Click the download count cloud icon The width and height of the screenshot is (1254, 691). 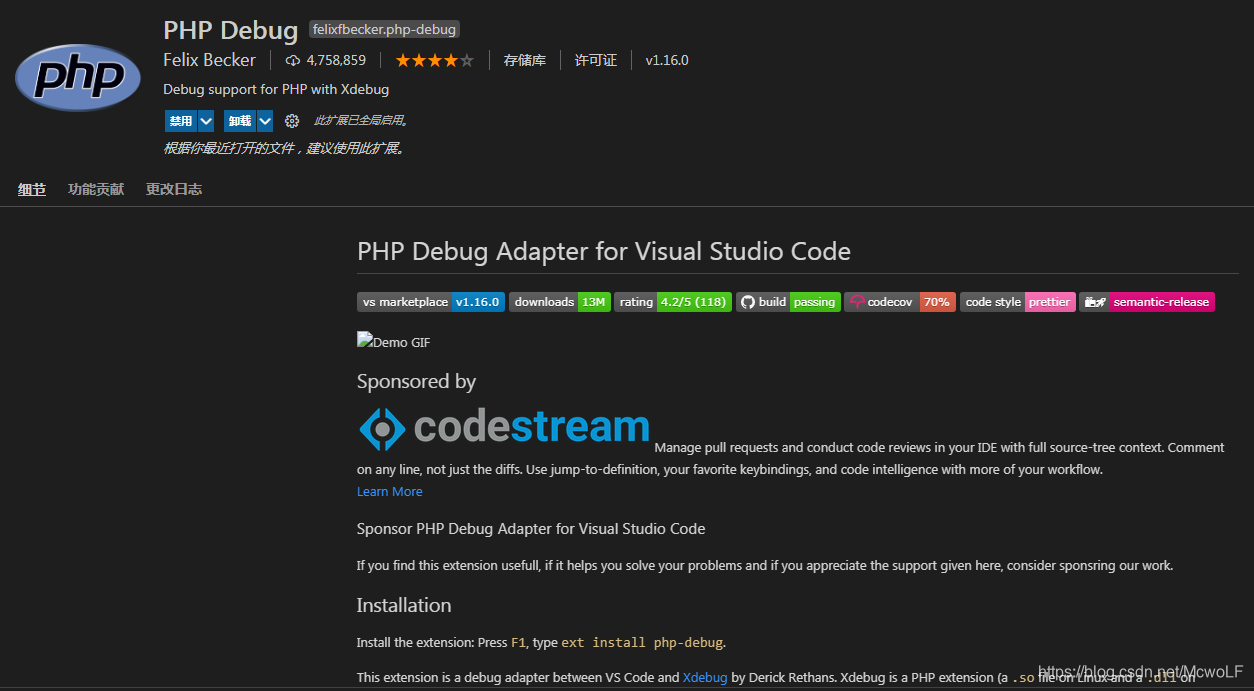[x=293, y=61]
